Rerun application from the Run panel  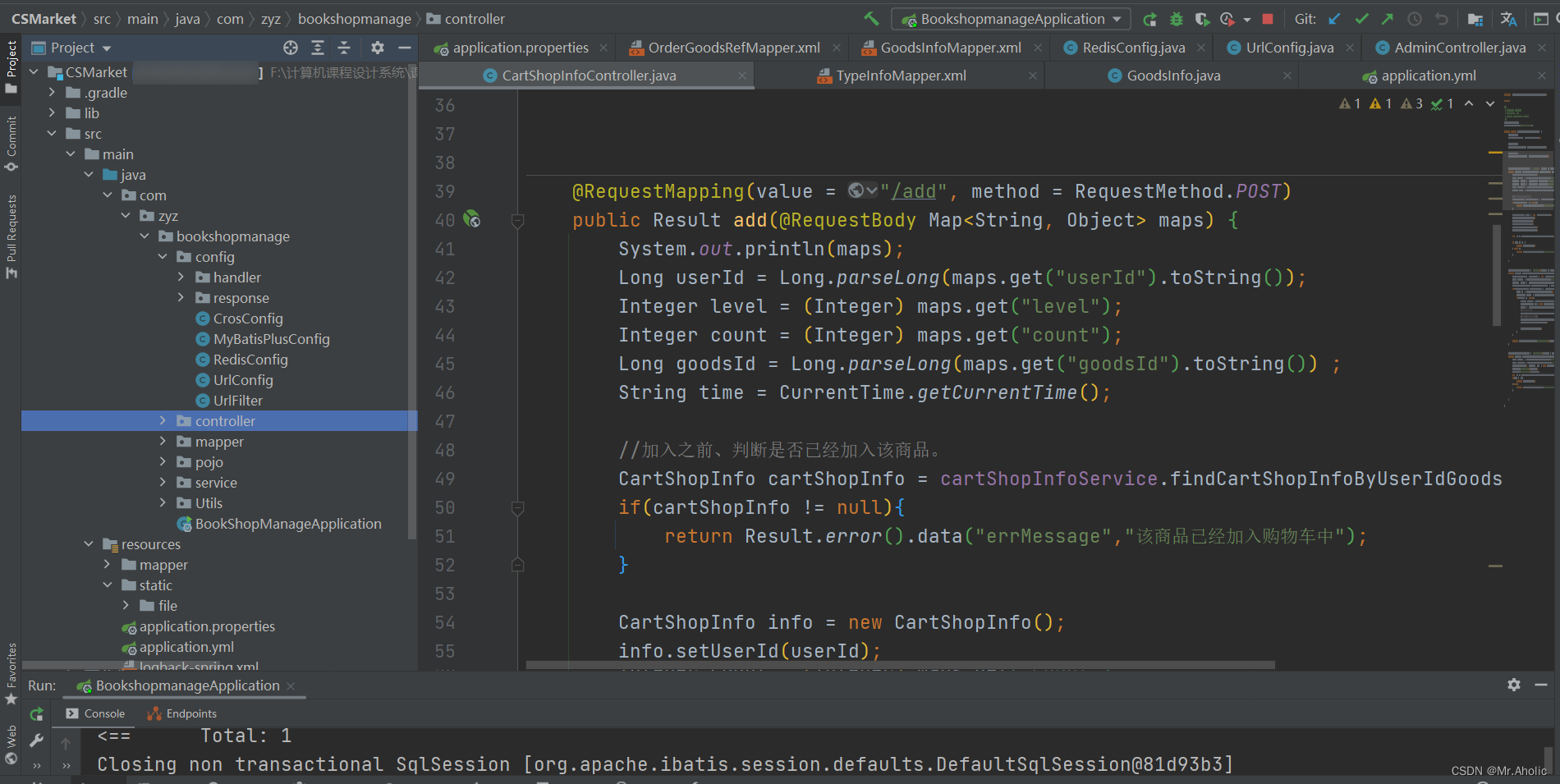pyautogui.click(x=36, y=713)
